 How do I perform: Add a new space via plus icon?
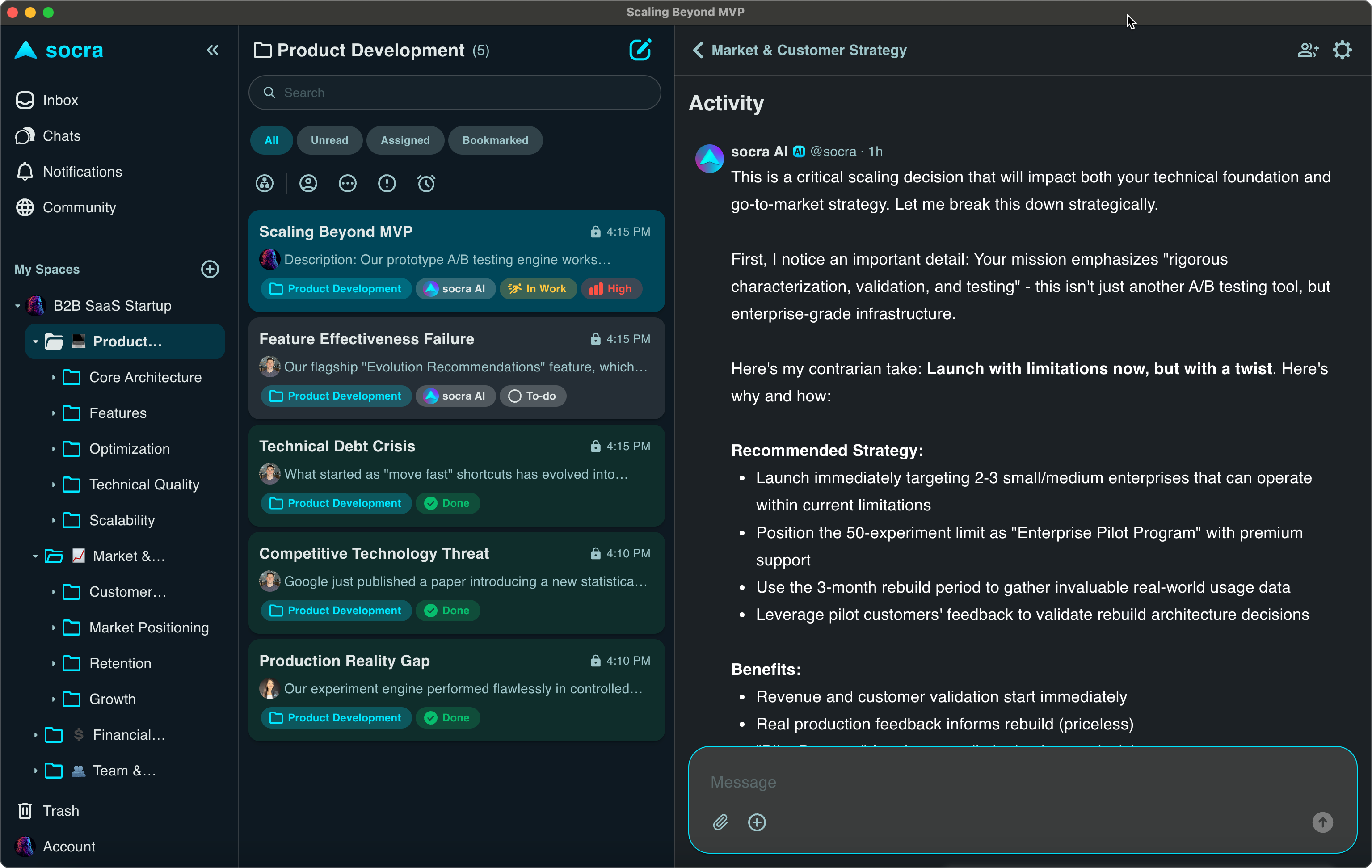point(210,269)
